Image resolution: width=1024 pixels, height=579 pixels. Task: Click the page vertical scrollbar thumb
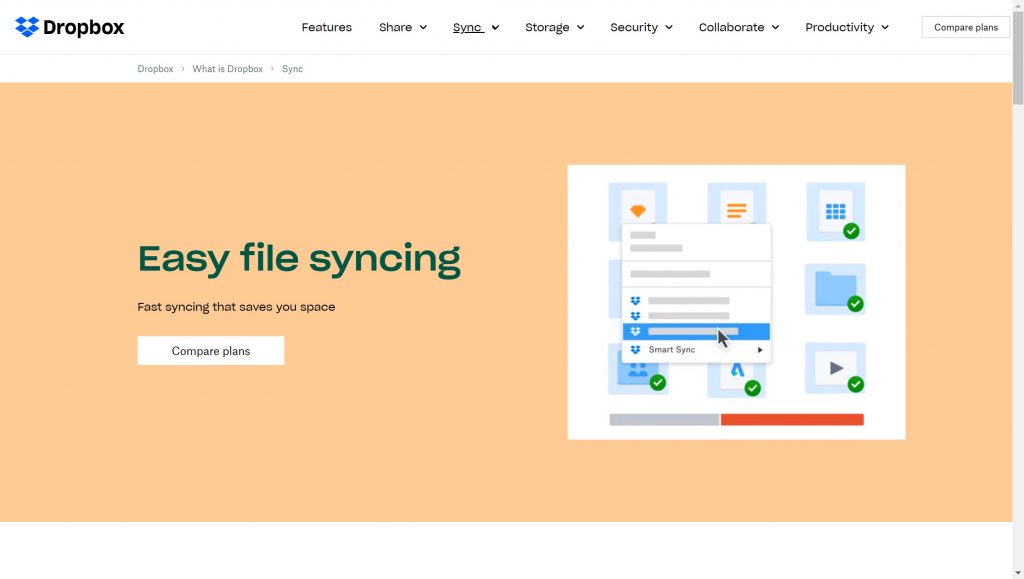coord(1018,57)
